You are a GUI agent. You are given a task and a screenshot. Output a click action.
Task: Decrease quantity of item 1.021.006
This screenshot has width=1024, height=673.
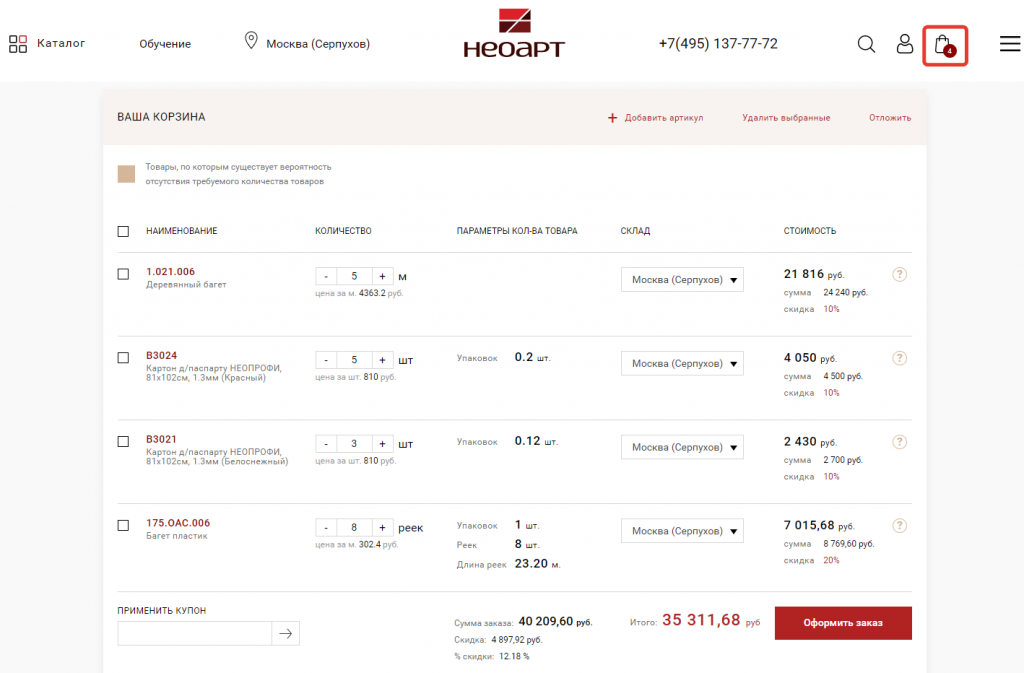pyautogui.click(x=326, y=276)
